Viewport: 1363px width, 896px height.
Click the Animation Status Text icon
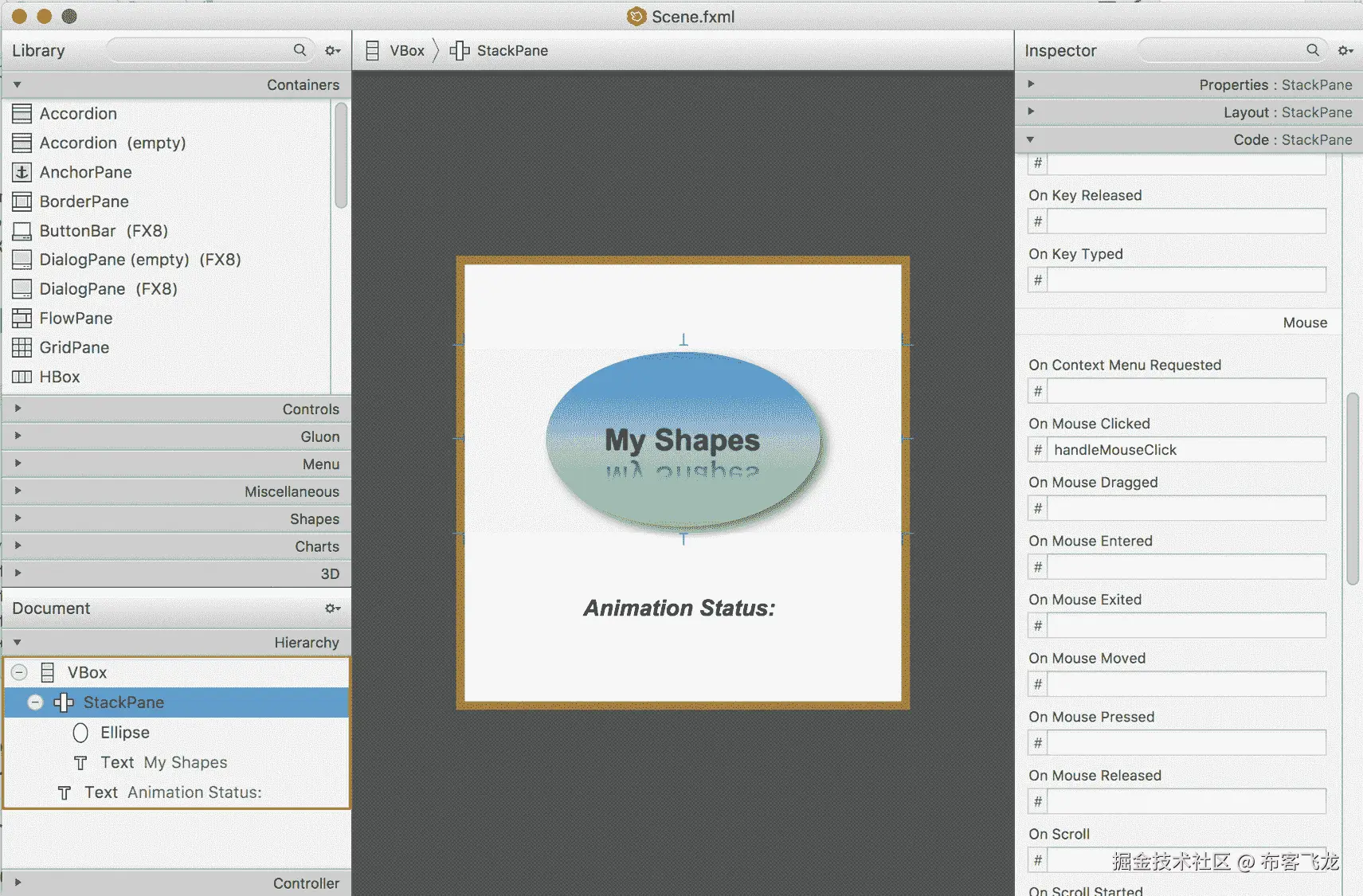pos(65,792)
